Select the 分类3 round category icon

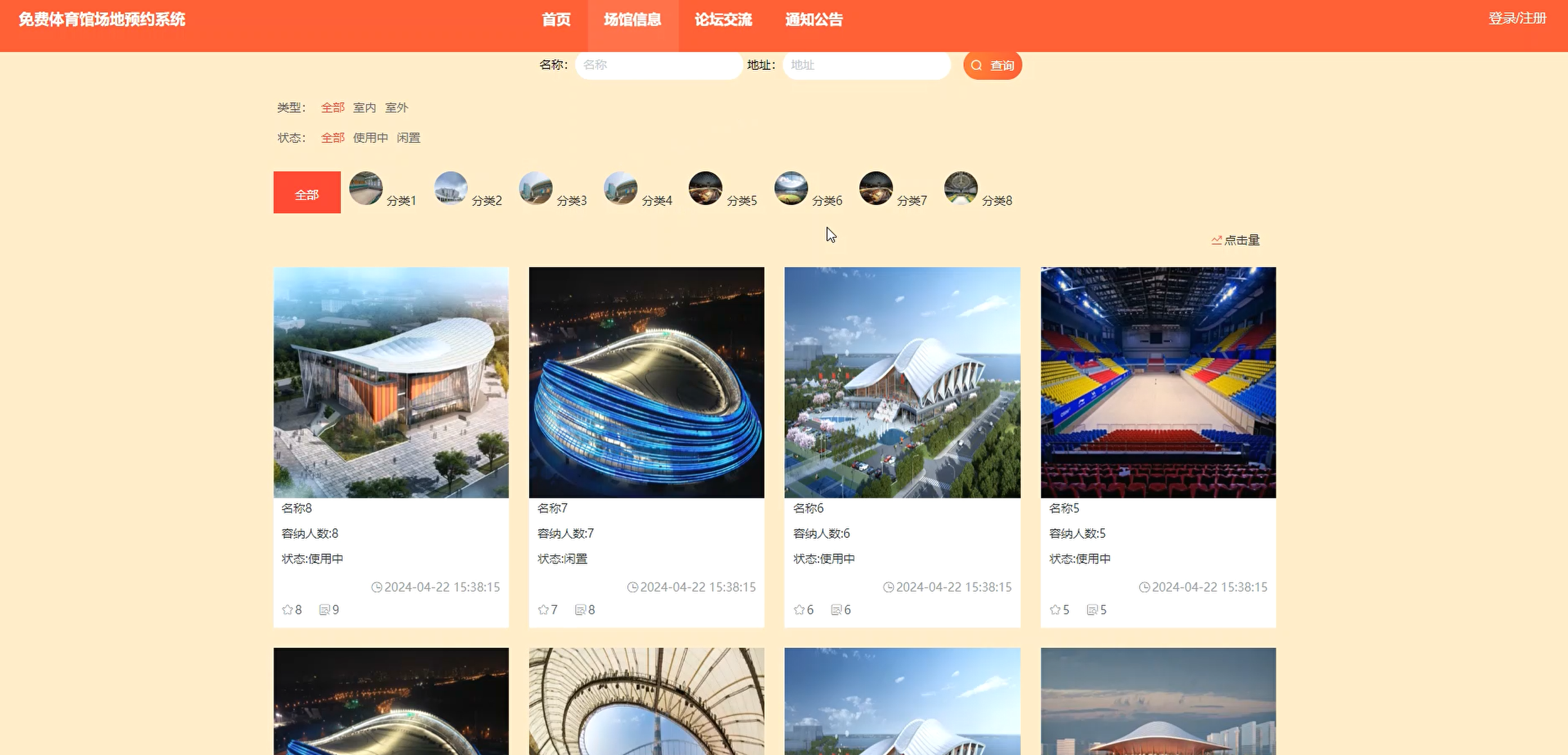[x=536, y=188]
